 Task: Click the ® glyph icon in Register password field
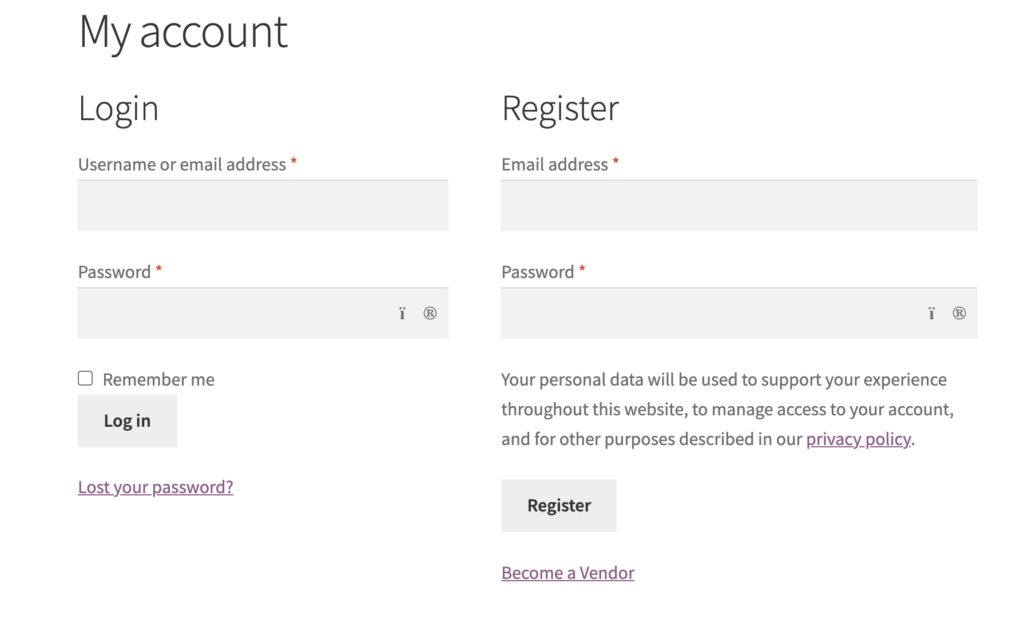[x=959, y=314]
